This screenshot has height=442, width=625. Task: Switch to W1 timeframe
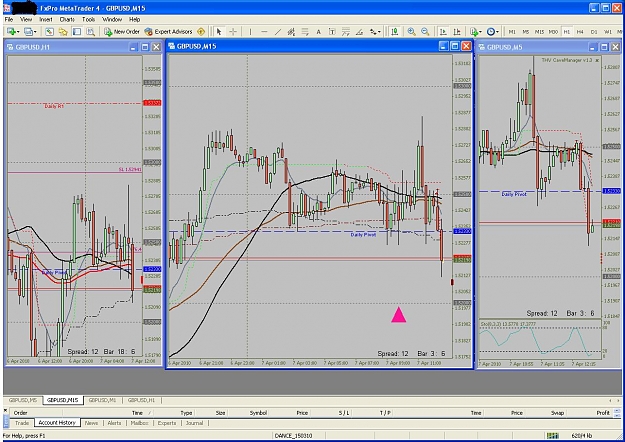608,31
